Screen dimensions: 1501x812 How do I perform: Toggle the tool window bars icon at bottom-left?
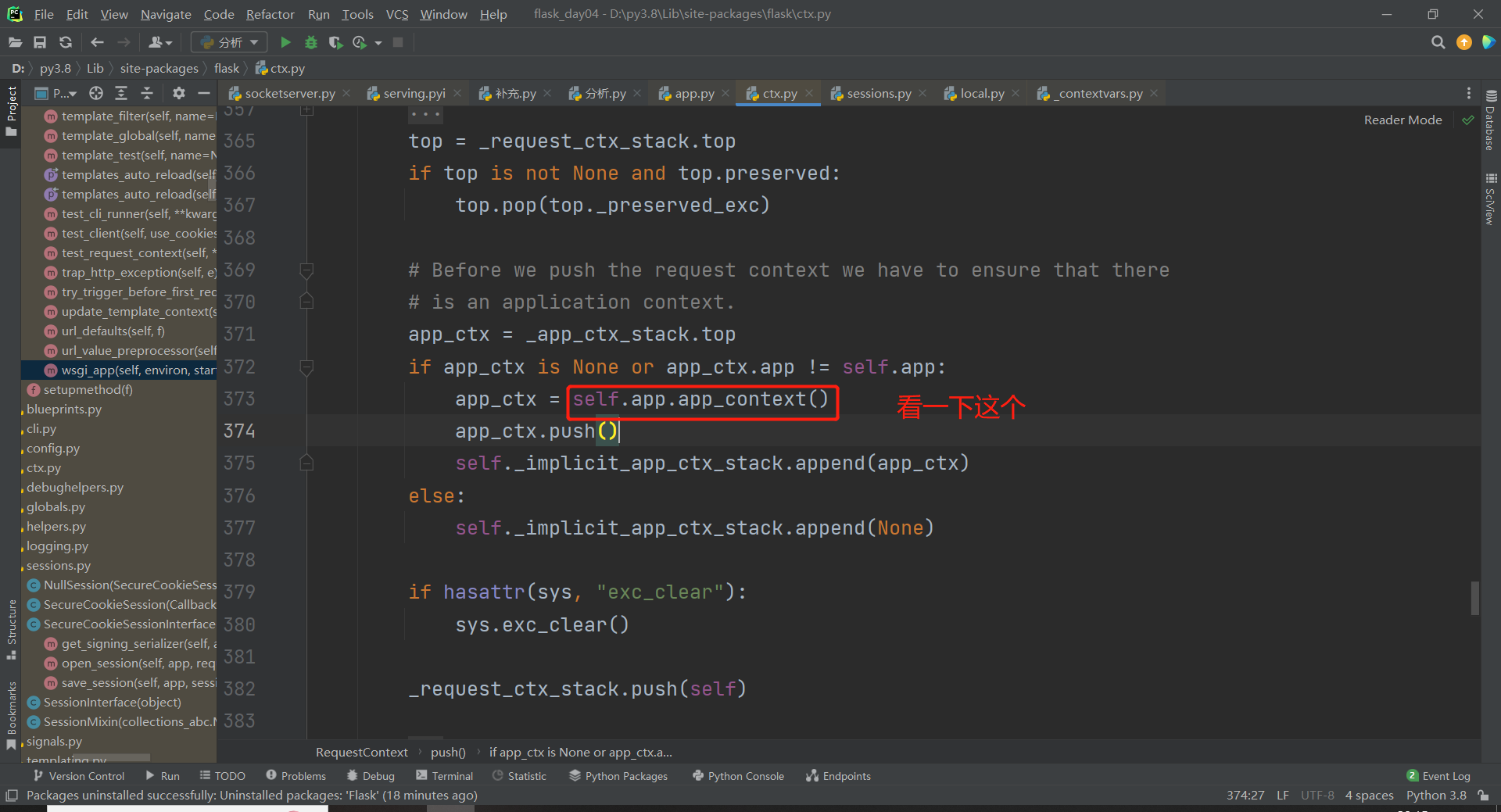tap(12, 796)
